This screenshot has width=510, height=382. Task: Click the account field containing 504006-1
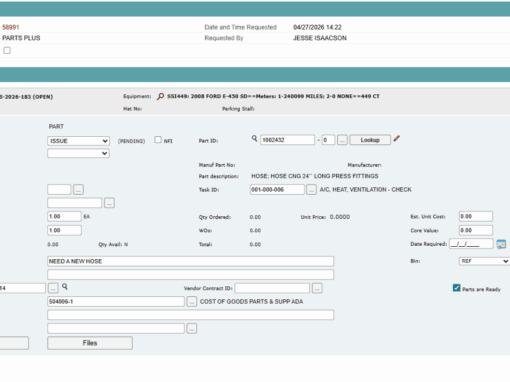coord(116,302)
